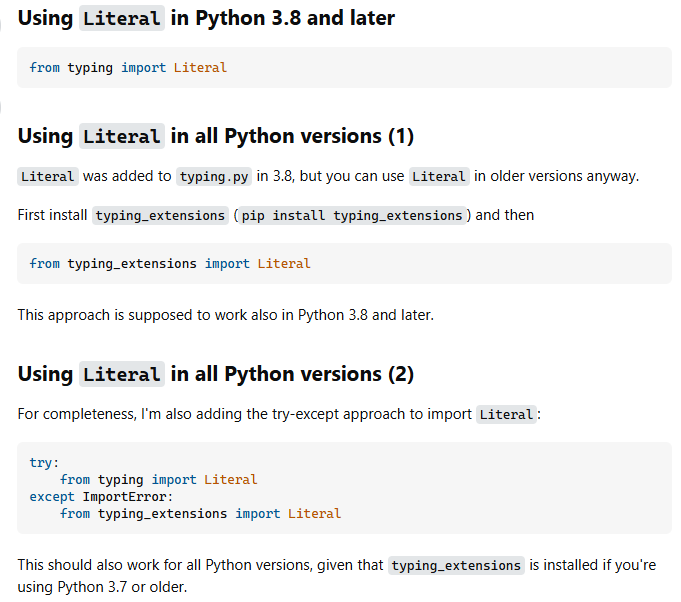Click 'Literal' code before 'was added to'

tap(48, 177)
